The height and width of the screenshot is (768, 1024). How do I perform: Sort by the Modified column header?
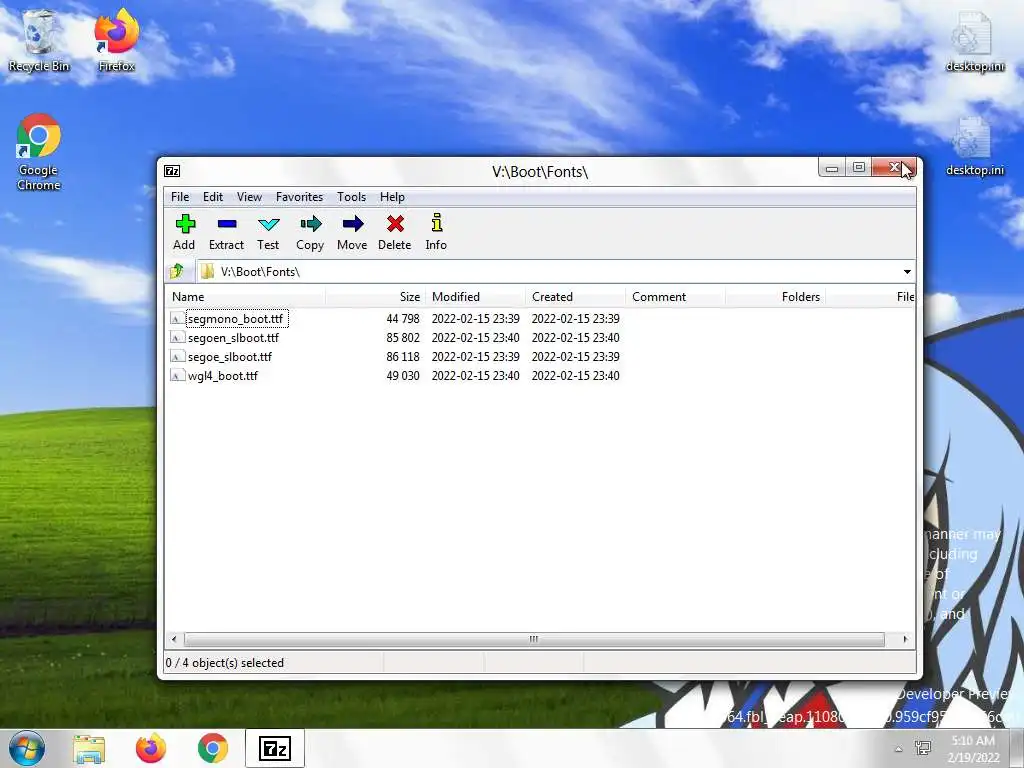pos(475,296)
